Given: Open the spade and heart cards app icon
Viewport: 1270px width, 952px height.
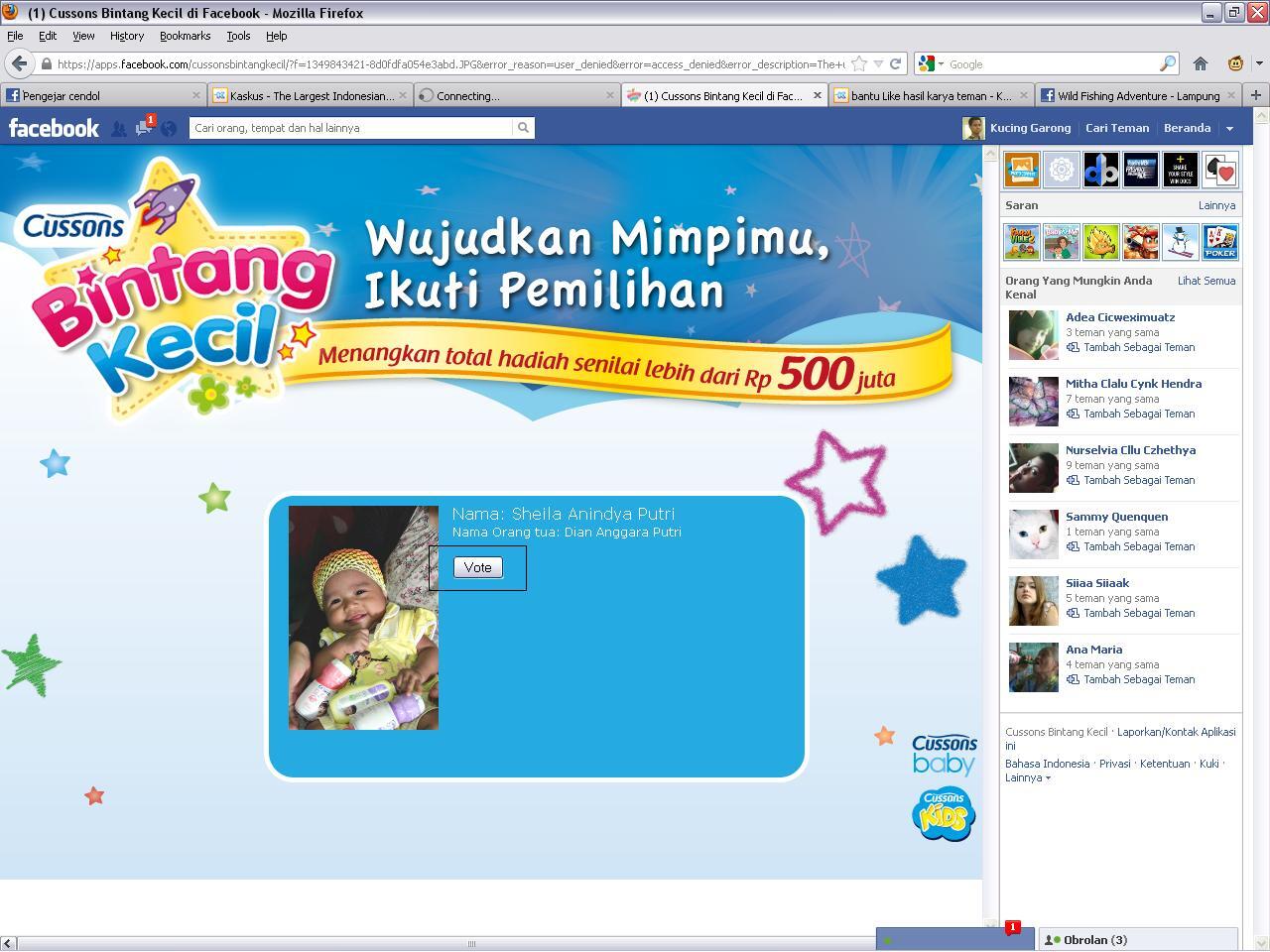Looking at the screenshot, I should (1220, 170).
